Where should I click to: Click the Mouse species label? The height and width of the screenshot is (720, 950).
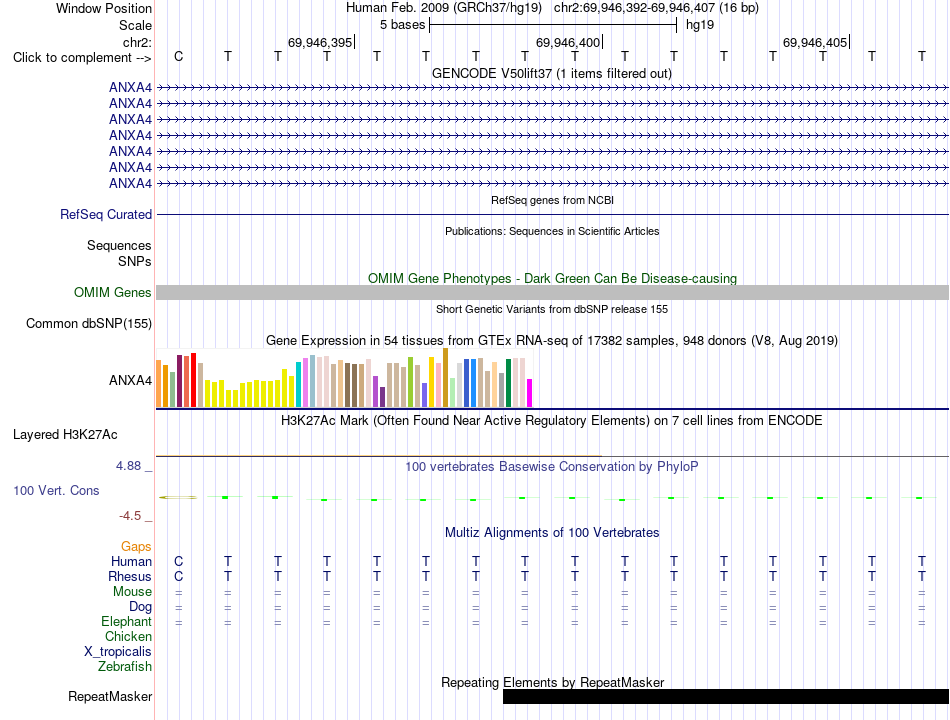coord(132,592)
